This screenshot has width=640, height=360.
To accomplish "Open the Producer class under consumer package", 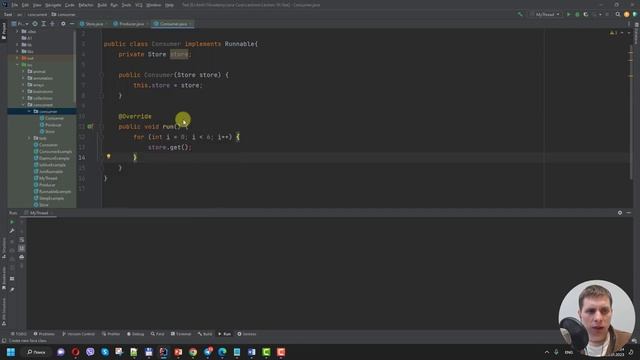I will pyautogui.click(x=51, y=125).
